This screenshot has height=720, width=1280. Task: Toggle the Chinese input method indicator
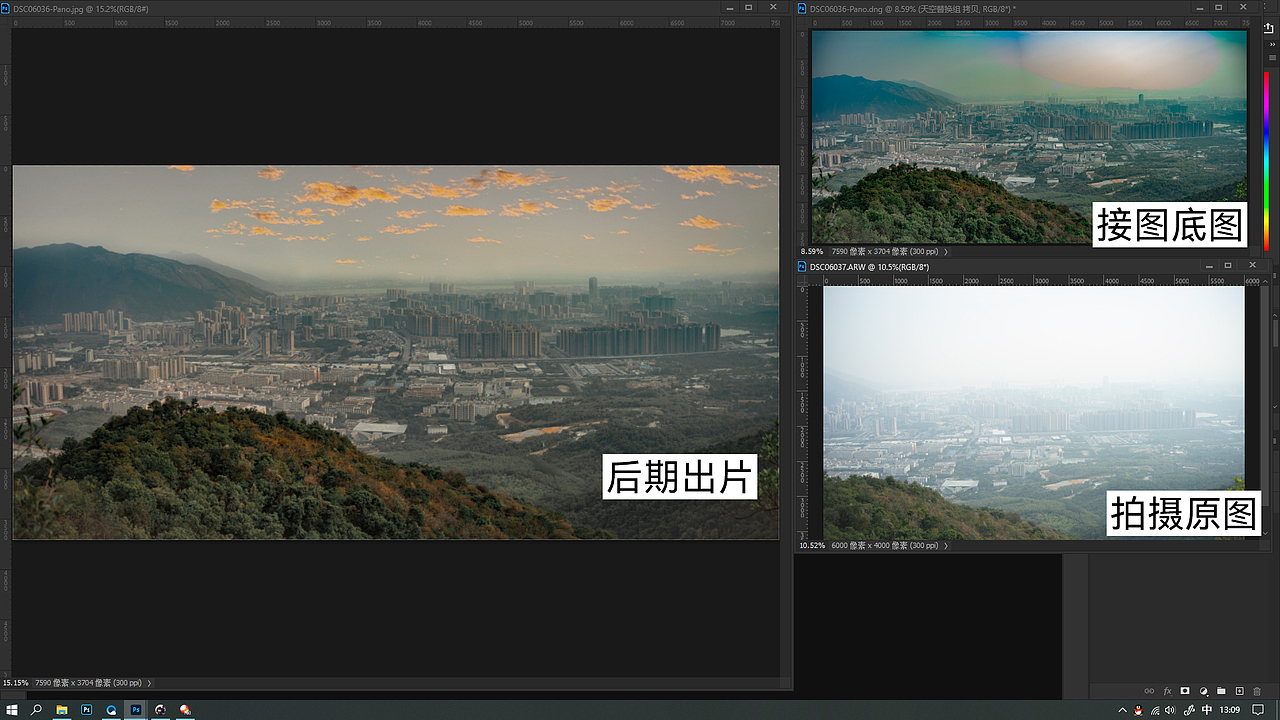click(x=1207, y=710)
